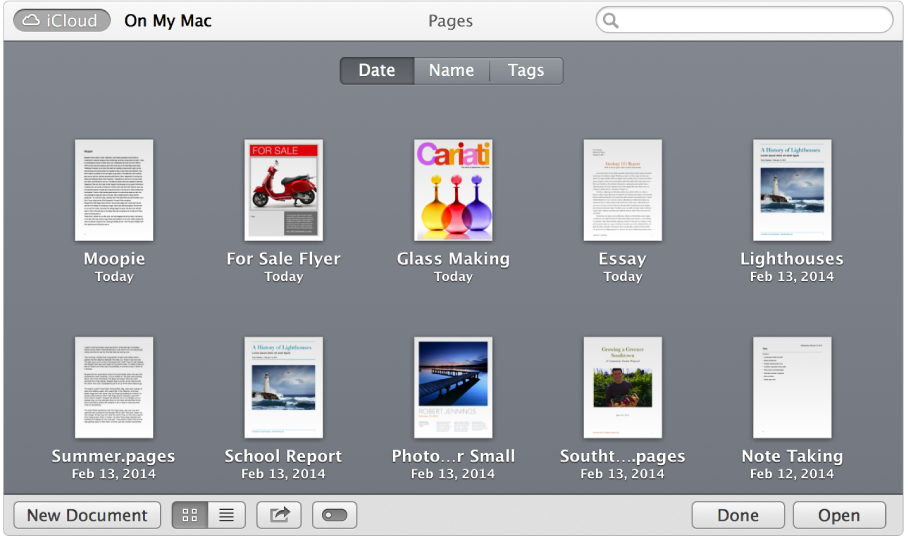Viewport: 908px width, 540px height.
Task: Sort documents by Name
Action: [452, 71]
